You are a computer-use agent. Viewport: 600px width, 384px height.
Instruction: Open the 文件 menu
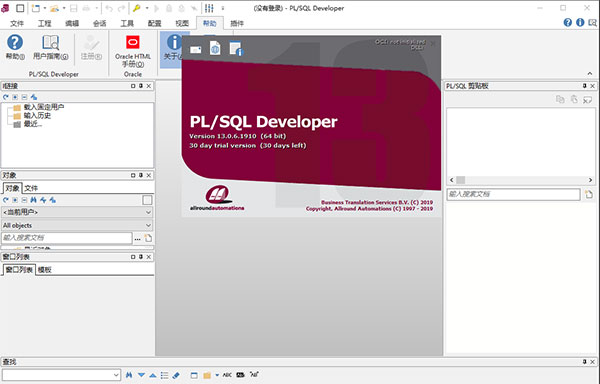pos(17,23)
